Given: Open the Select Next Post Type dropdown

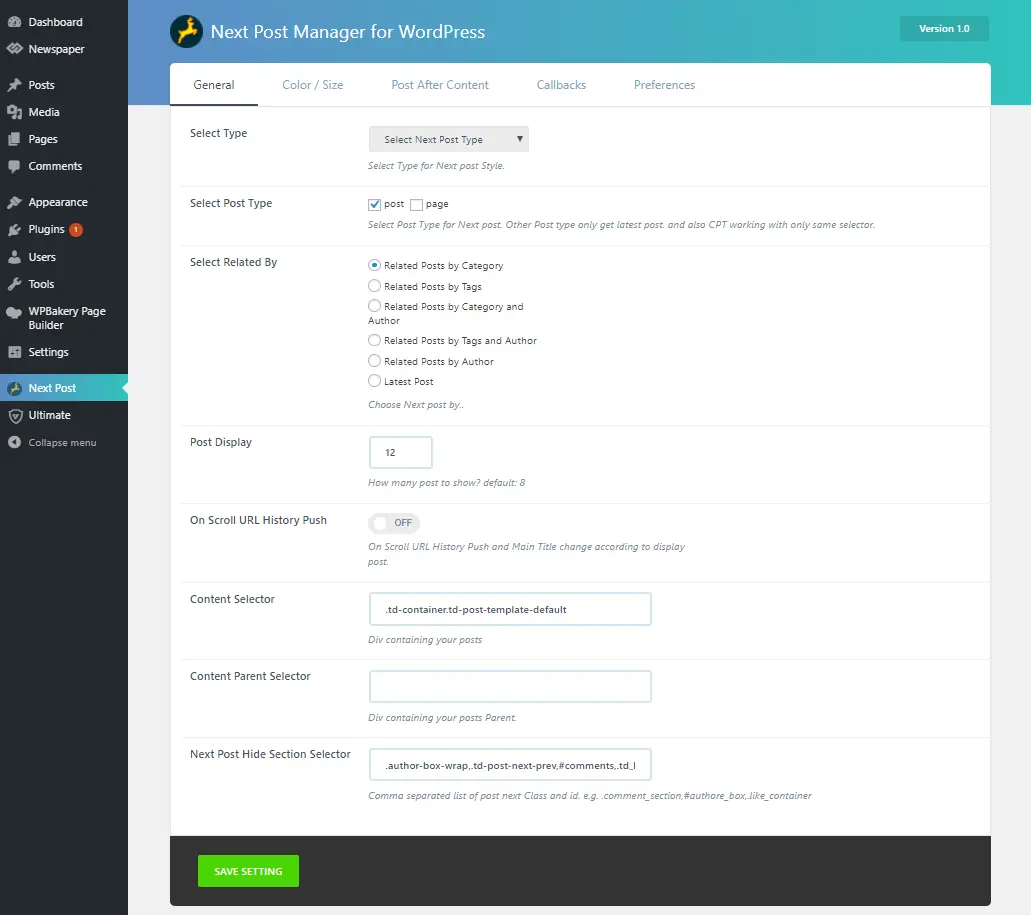Looking at the screenshot, I should [448, 139].
